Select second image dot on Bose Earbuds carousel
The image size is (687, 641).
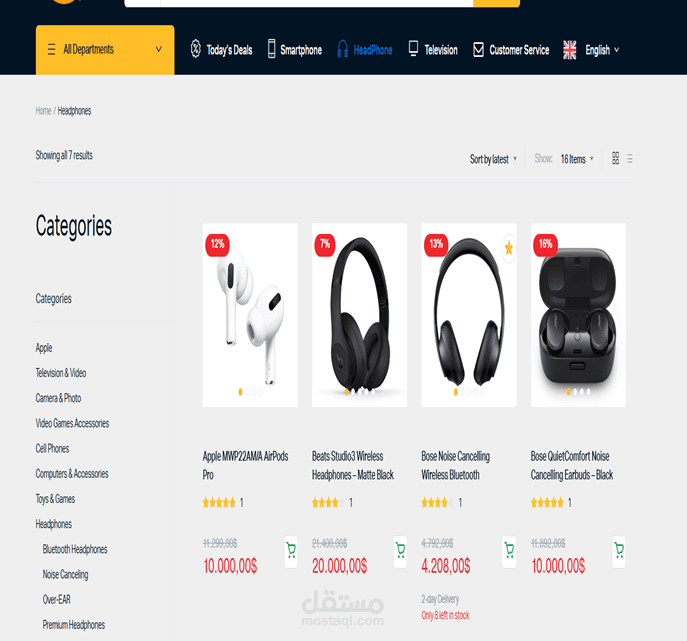coord(575,392)
